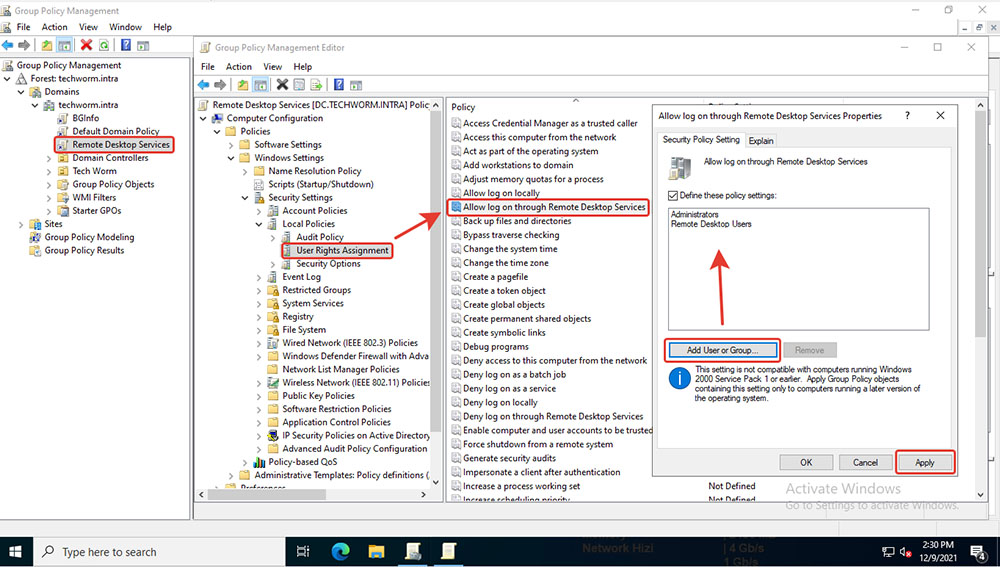The height and width of the screenshot is (567, 1000).
Task: Click the Back arrow in Group Policy Management Editor toolbar
Action: [203, 85]
